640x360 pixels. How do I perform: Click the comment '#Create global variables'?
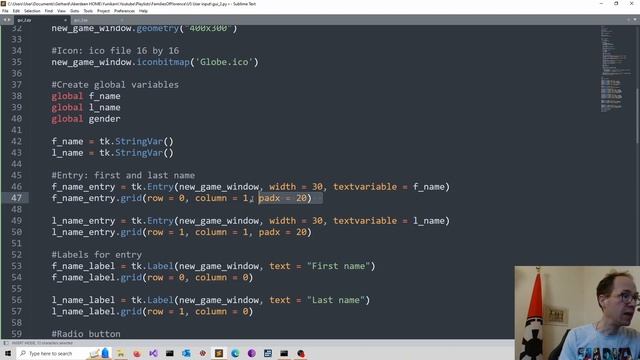pos(115,84)
